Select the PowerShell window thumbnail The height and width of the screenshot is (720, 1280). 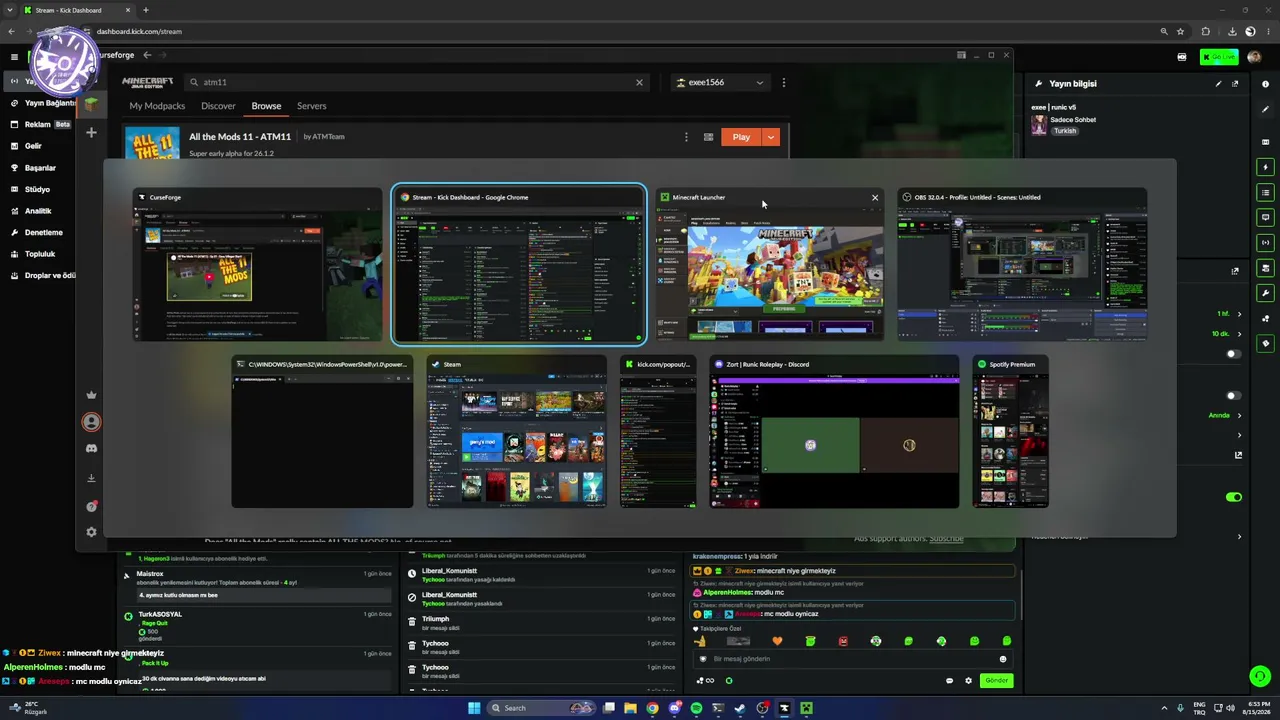322,432
